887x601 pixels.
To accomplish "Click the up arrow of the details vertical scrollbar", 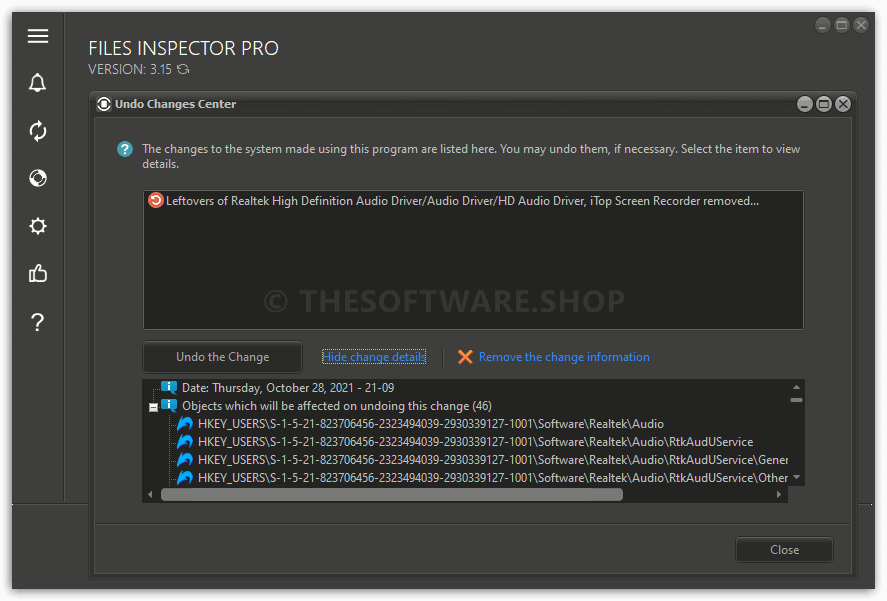I will [x=796, y=387].
